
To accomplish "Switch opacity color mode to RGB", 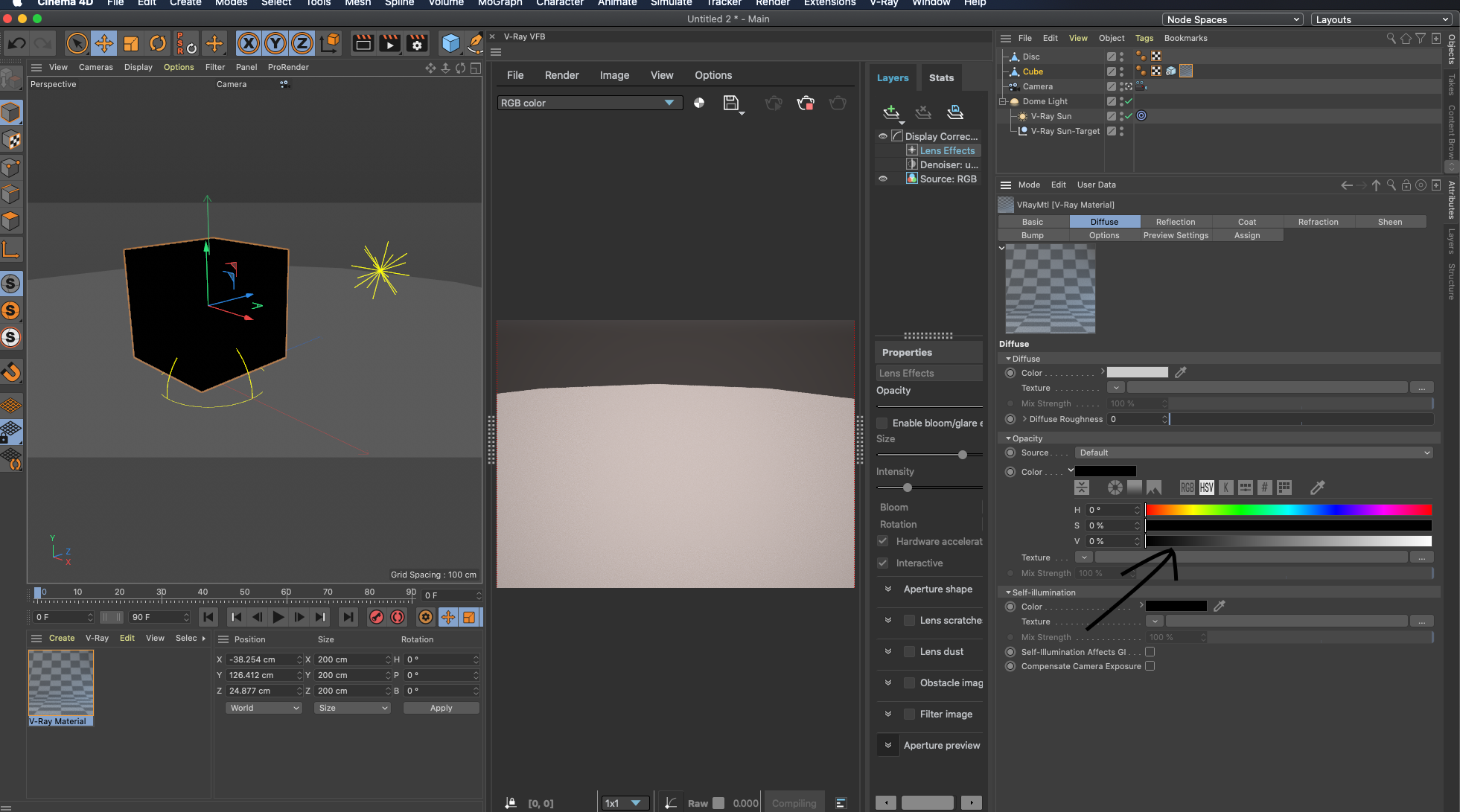I will [x=1187, y=487].
